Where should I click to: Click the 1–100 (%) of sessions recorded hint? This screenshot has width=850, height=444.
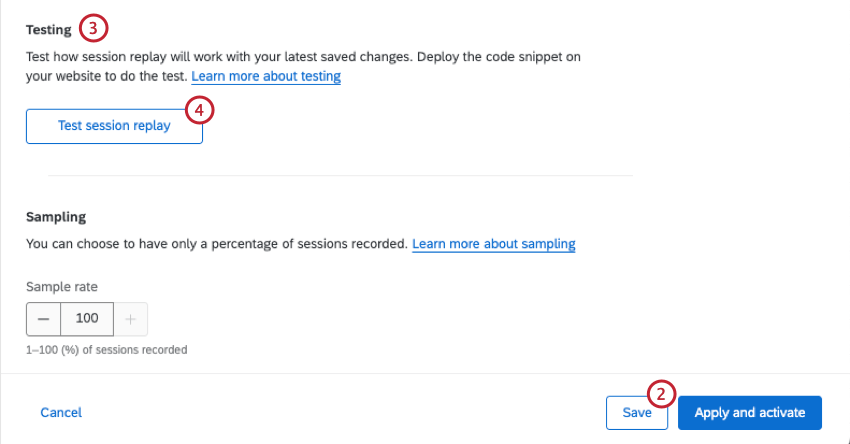[107, 350]
